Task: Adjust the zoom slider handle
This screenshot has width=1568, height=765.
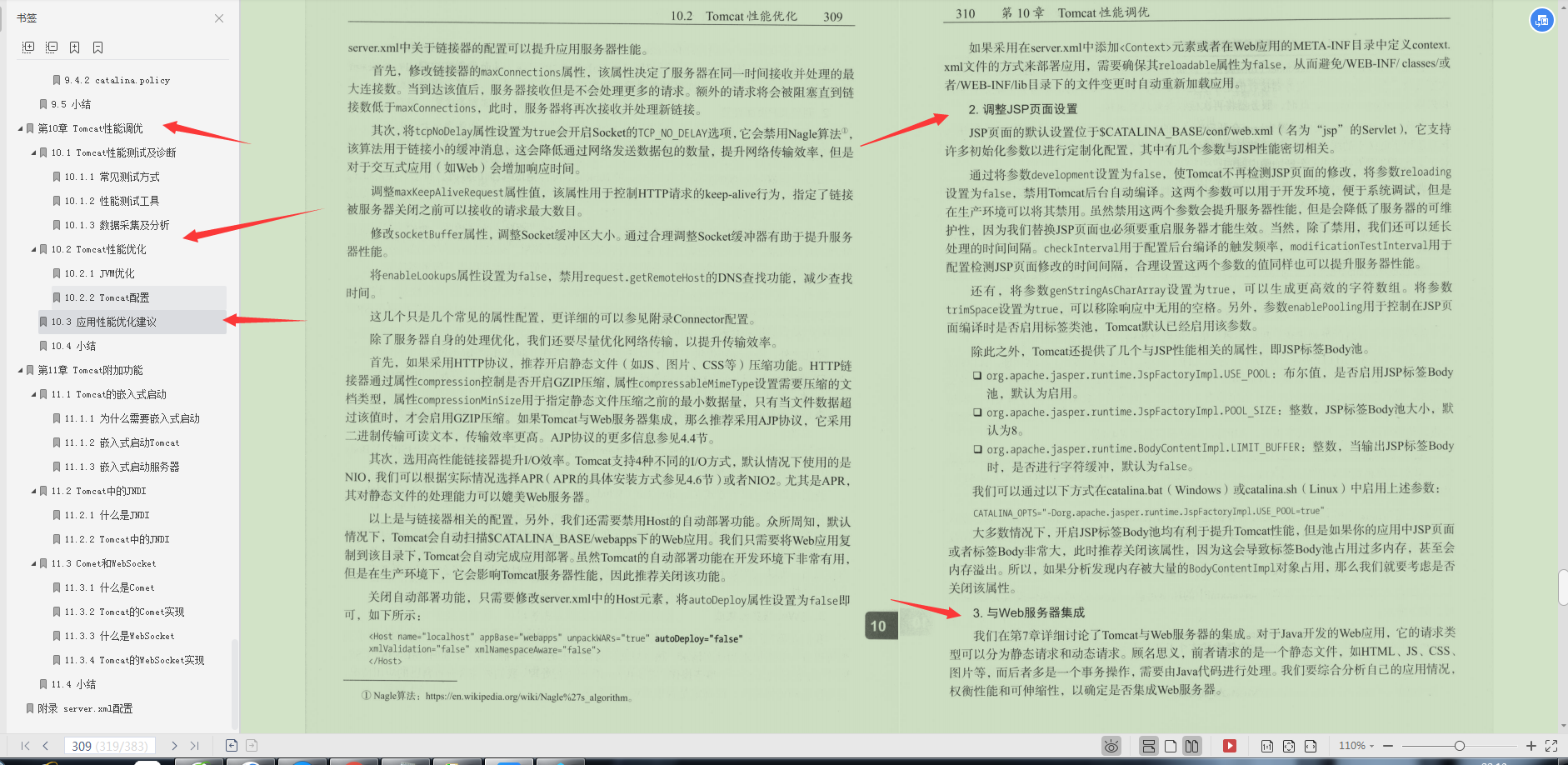Action: [1461, 746]
